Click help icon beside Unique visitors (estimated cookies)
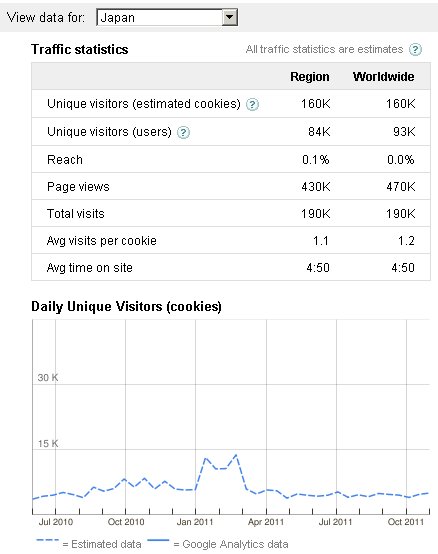The height and width of the screenshot is (554, 438). click(x=252, y=104)
